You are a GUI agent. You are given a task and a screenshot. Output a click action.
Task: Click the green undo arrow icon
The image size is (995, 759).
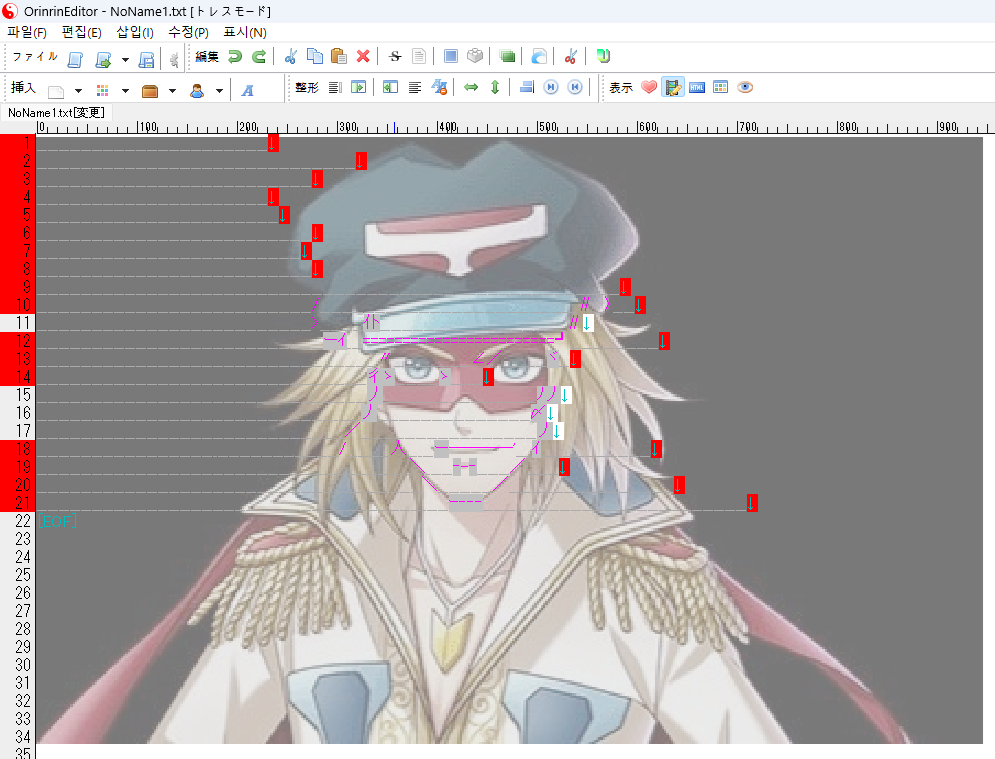235,57
